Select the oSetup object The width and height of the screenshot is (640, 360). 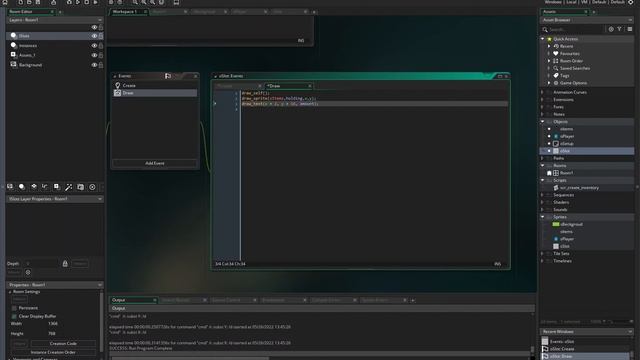567,144
